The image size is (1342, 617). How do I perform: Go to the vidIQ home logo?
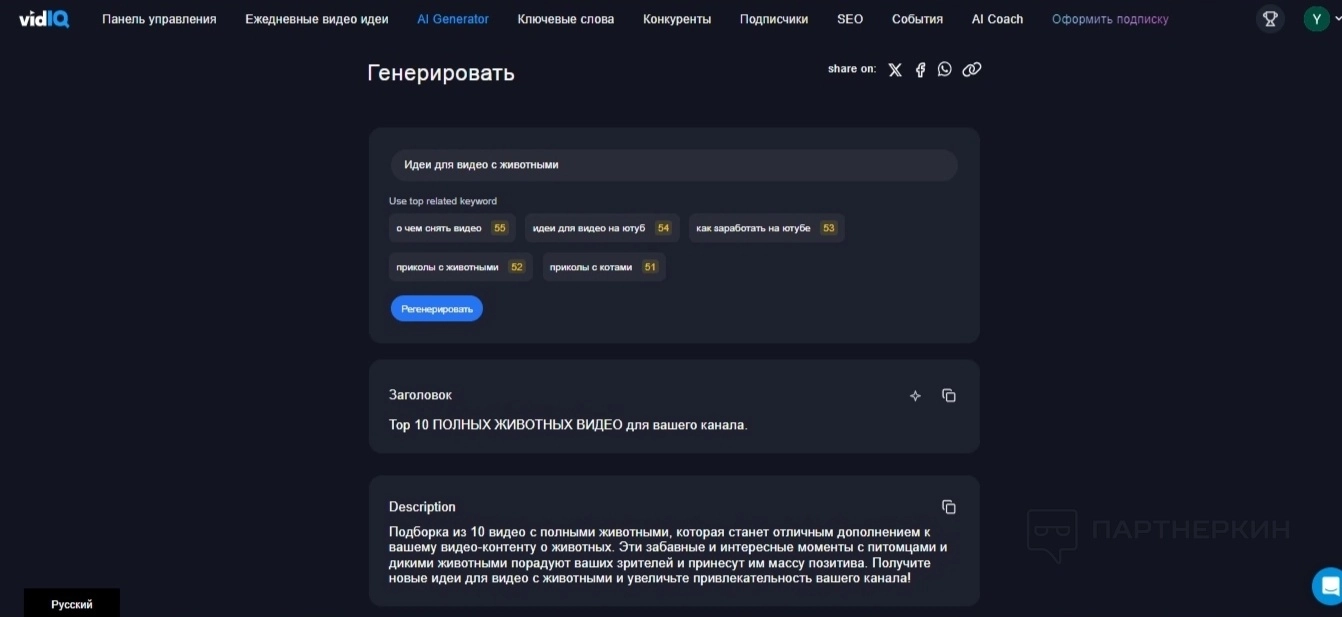click(x=44, y=19)
